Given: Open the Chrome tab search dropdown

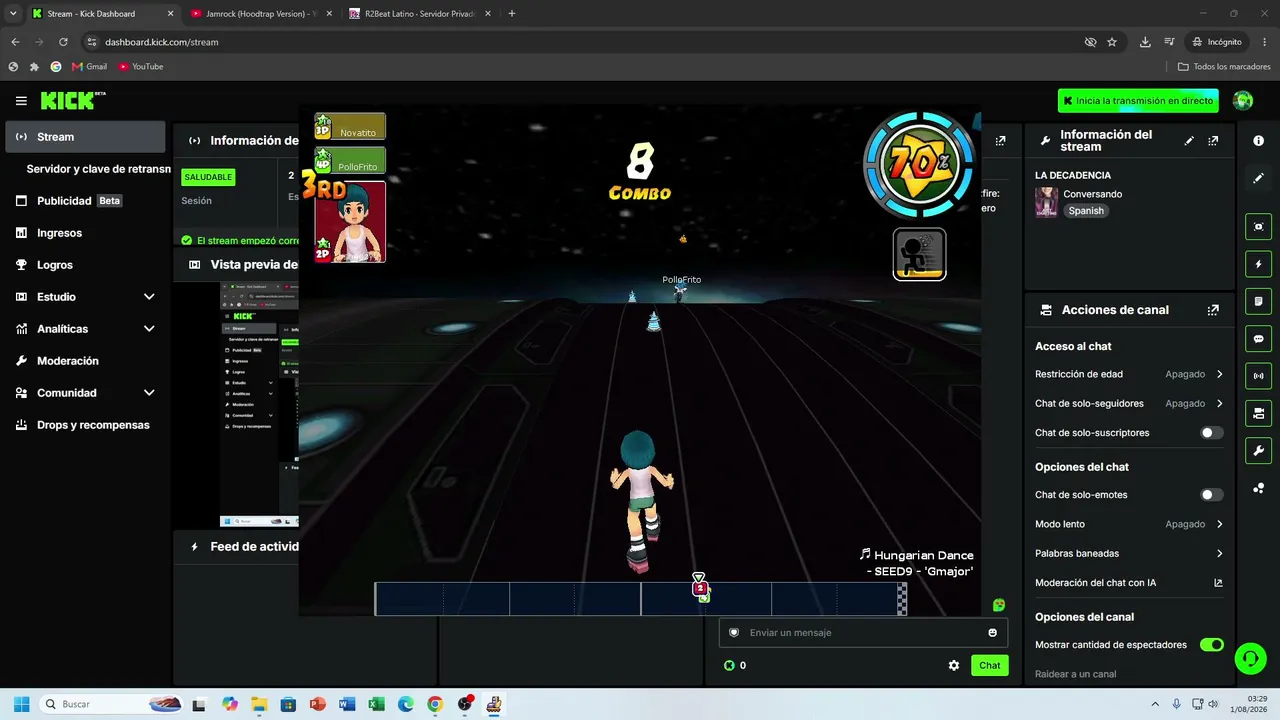Looking at the screenshot, I should [x=13, y=14].
